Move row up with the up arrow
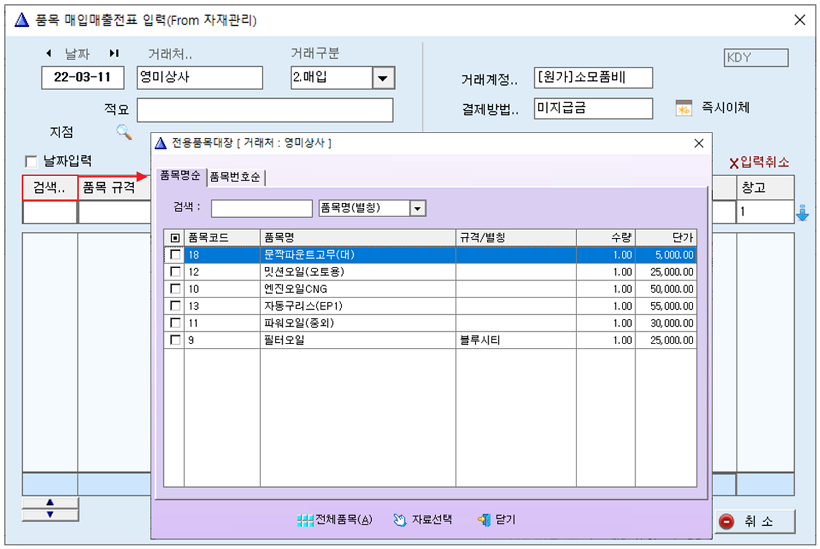Viewport: 820px width, 549px height. [x=50, y=502]
